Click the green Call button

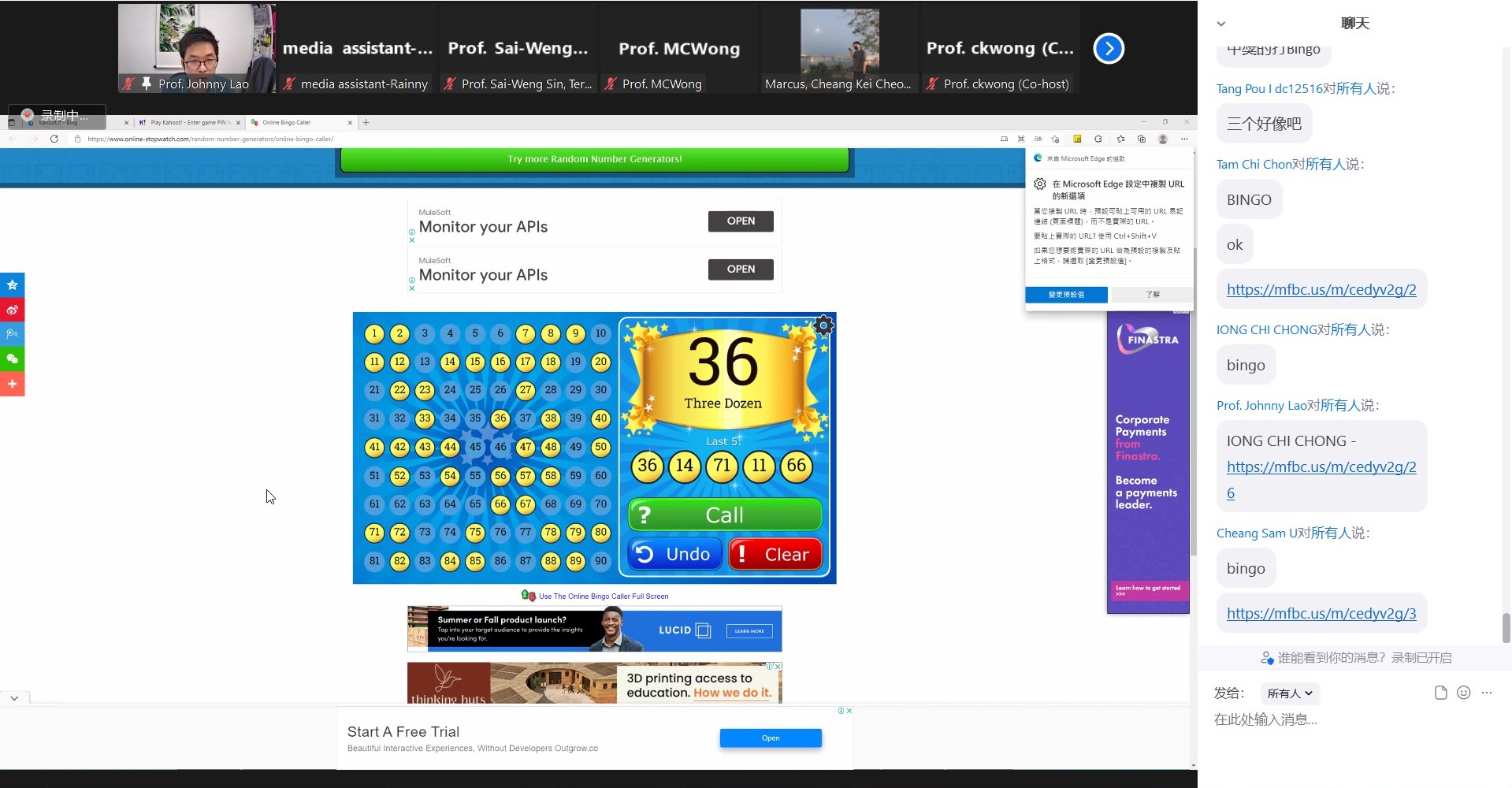pos(725,515)
